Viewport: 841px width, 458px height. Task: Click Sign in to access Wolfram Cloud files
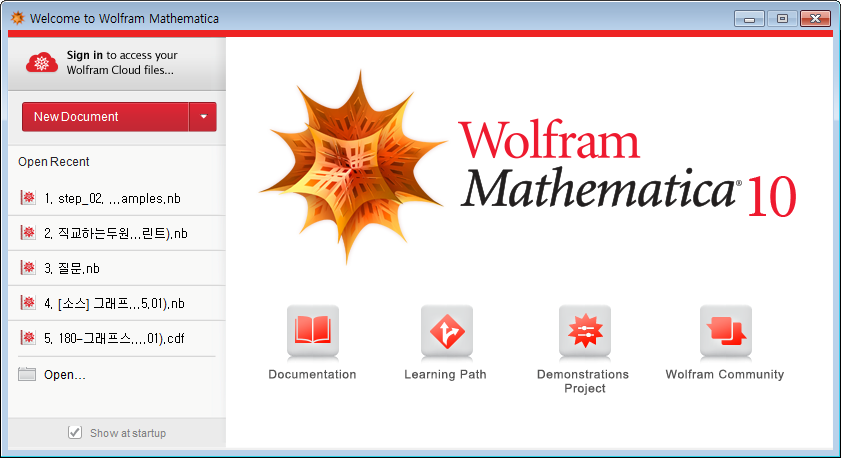pyautogui.click(x=122, y=63)
